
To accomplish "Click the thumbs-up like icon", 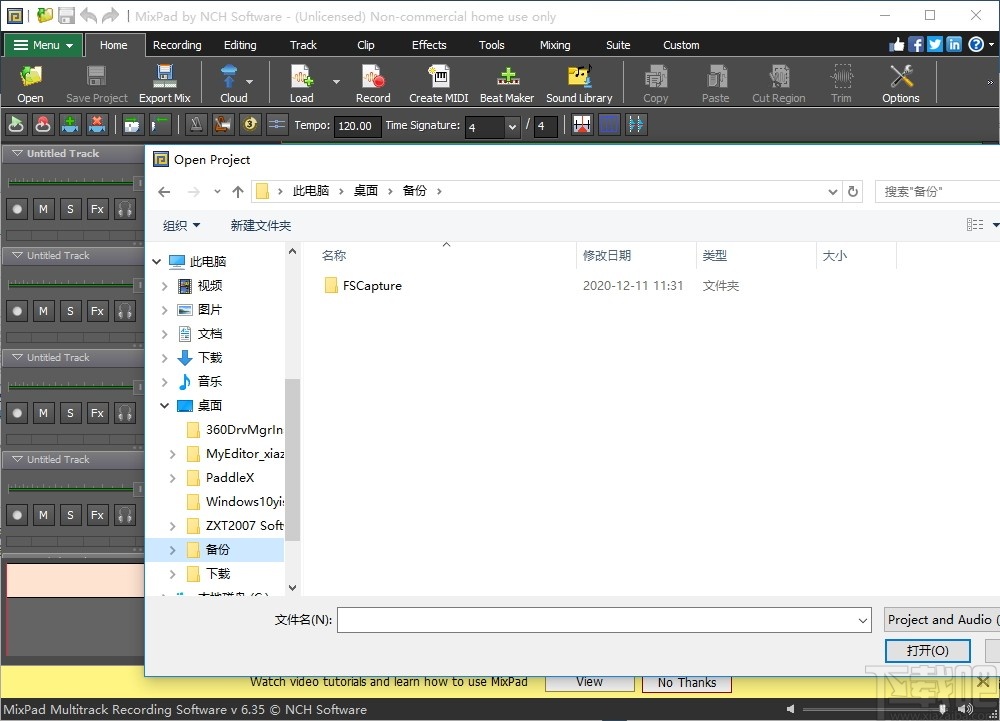I will [x=897, y=44].
